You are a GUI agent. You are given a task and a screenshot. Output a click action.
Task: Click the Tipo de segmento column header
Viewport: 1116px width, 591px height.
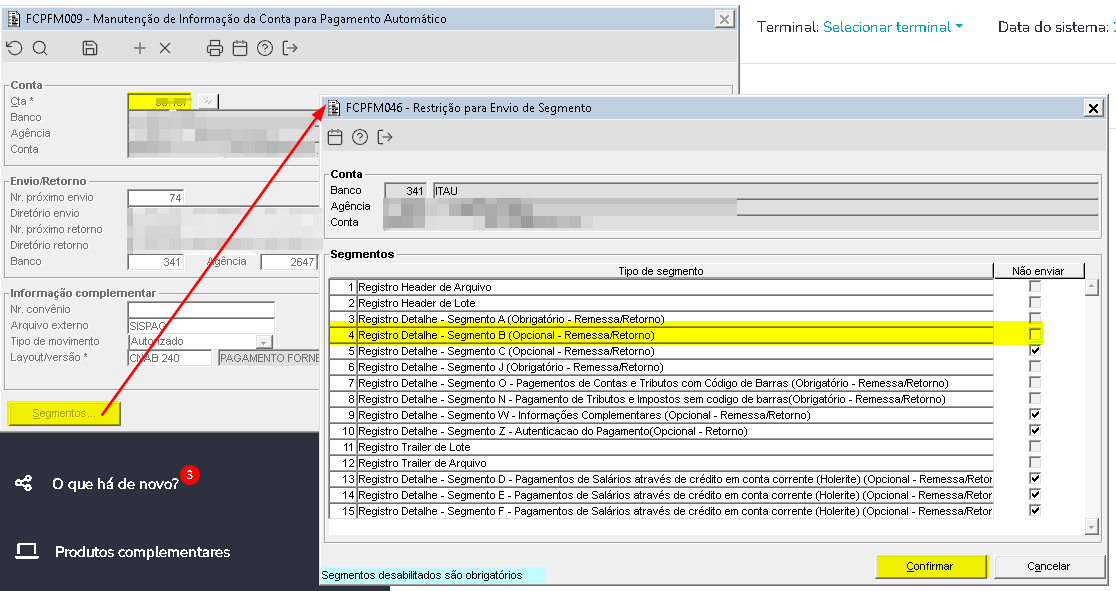click(660, 271)
